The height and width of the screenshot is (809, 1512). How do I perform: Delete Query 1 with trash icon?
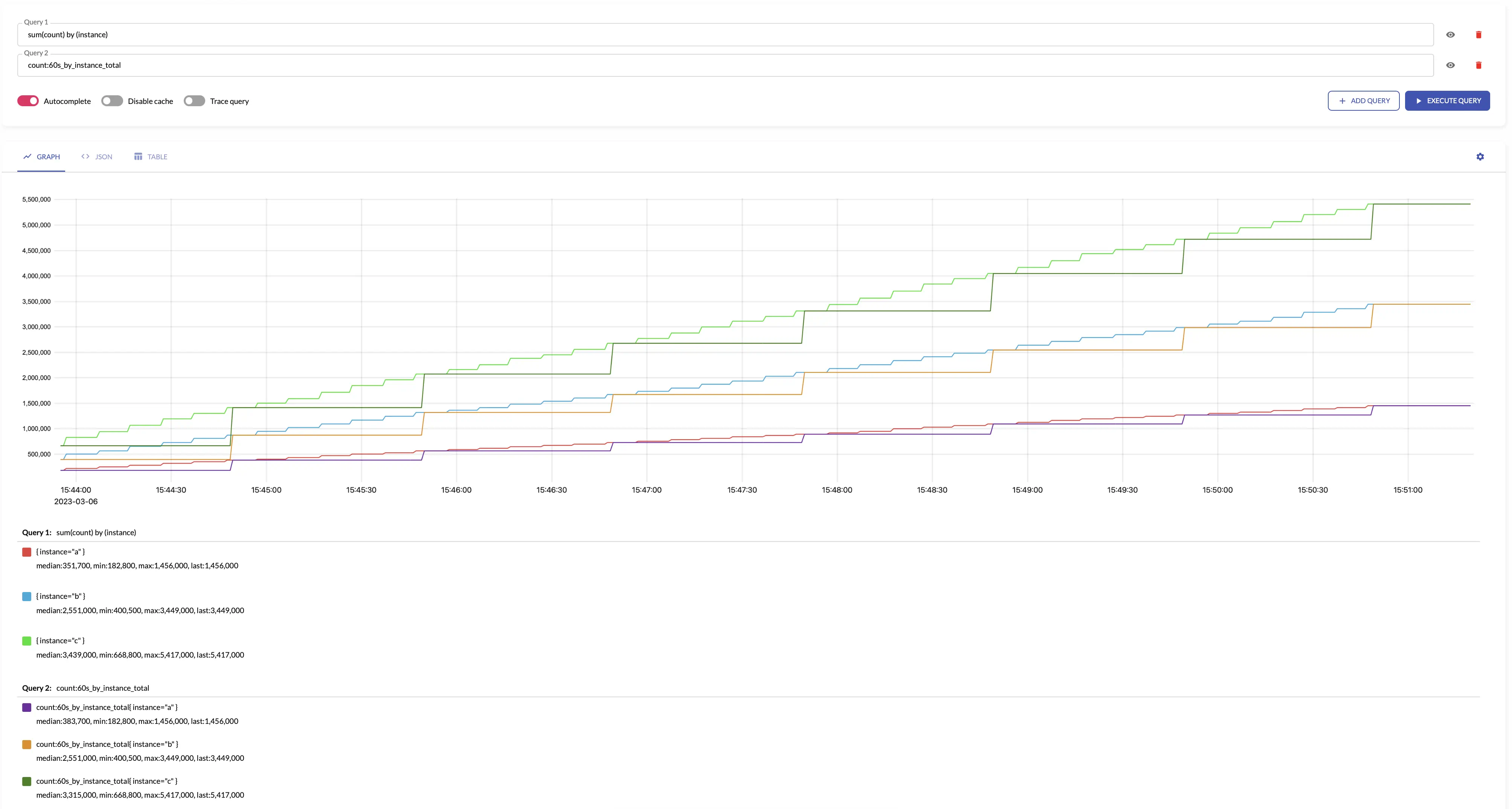tap(1478, 35)
